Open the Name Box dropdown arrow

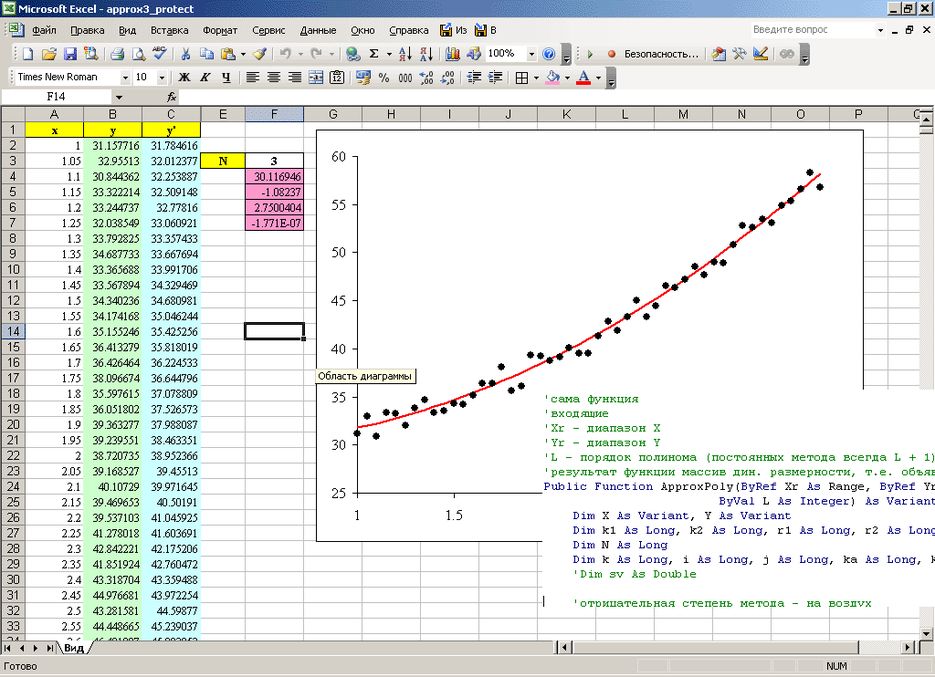point(119,97)
